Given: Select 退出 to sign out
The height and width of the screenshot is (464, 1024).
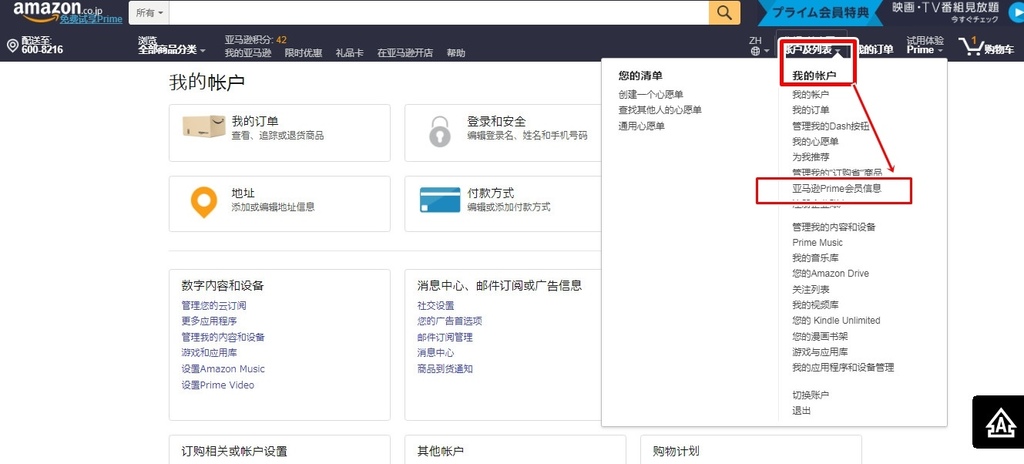Looking at the screenshot, I should click(801, 411).
